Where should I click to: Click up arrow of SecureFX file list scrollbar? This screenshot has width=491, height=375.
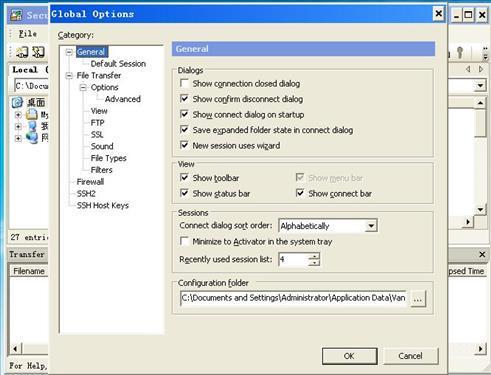tap(480, 103)
